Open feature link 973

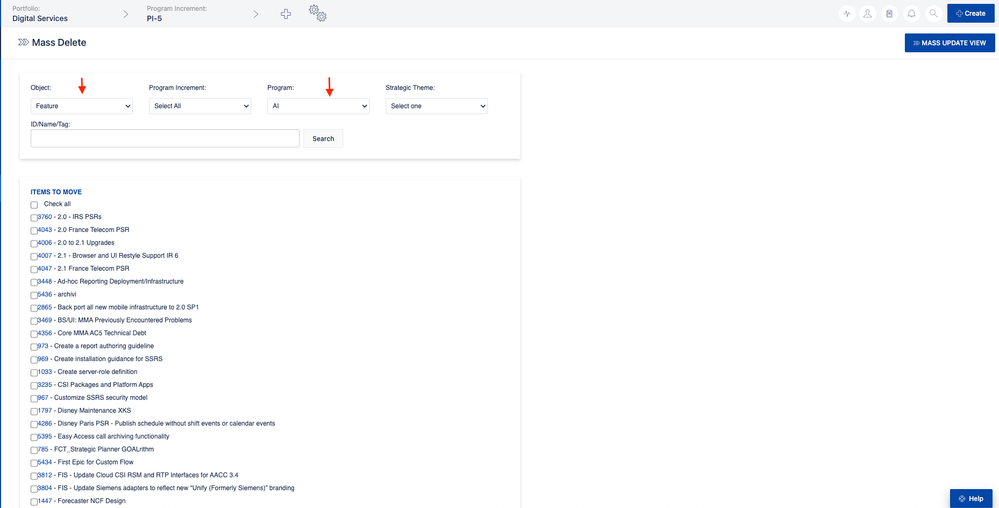pyautogui.click(x=43, y=346)
